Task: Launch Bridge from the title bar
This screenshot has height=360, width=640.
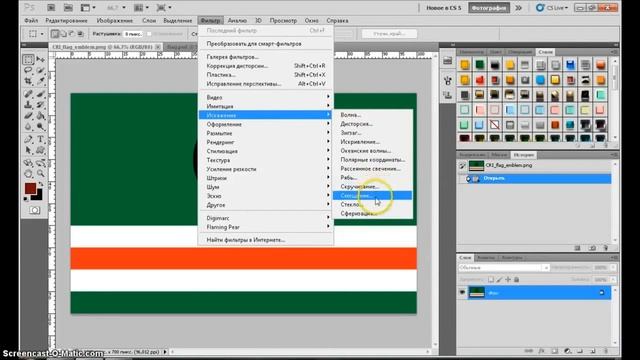Action: pos(51,7)
